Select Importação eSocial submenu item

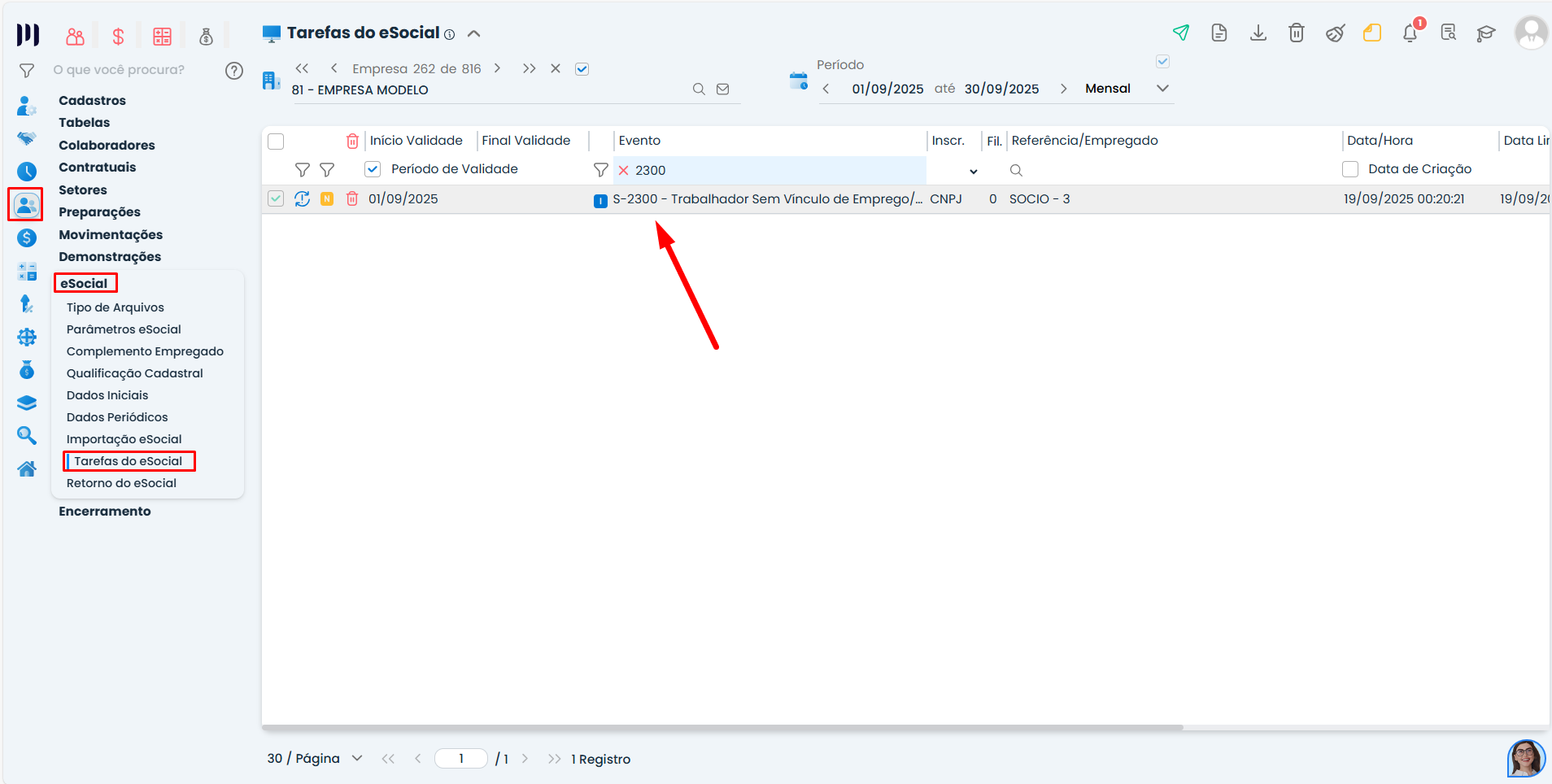click(124, 439)
